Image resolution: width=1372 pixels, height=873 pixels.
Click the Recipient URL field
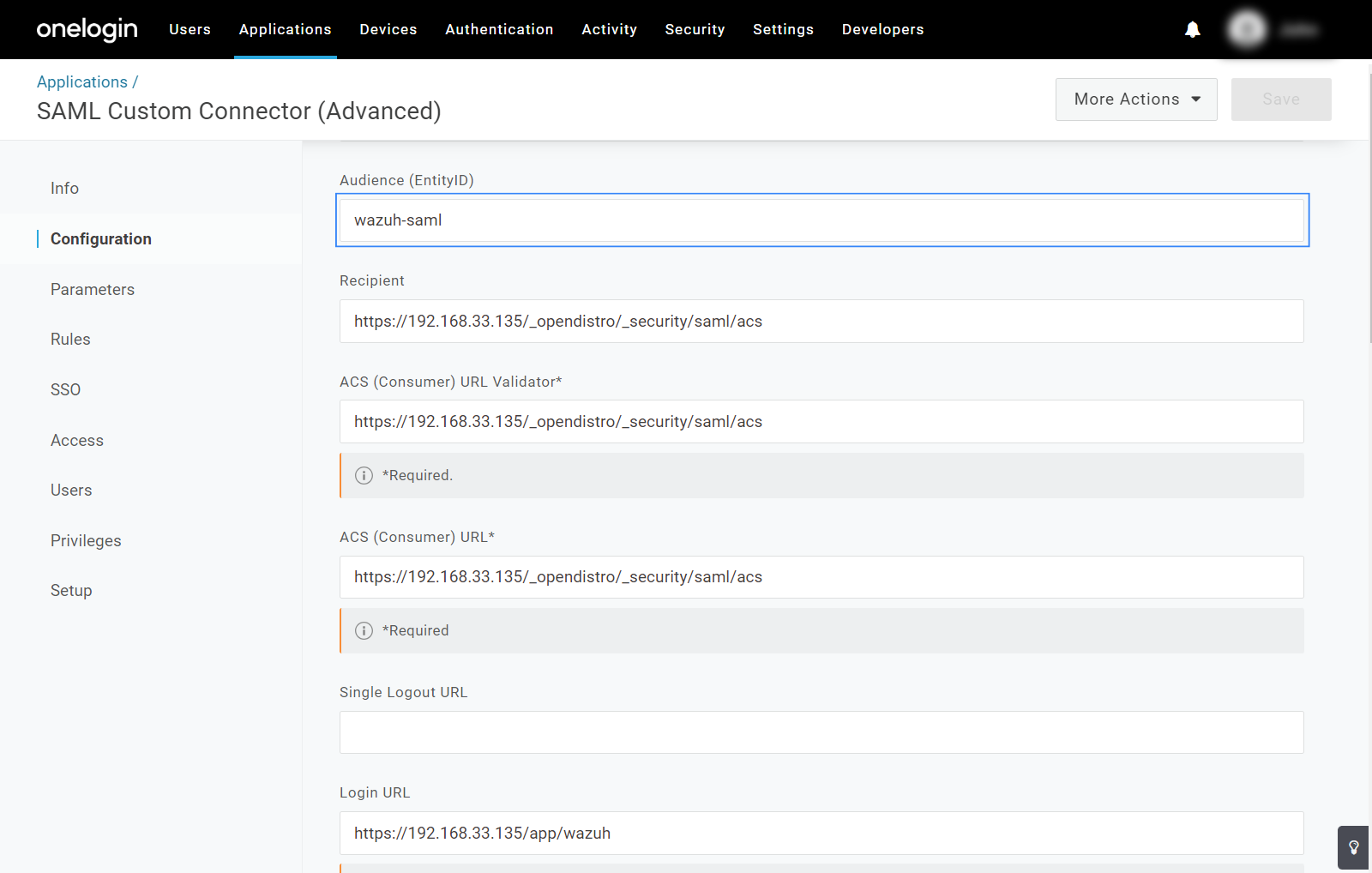click(821, 322)
